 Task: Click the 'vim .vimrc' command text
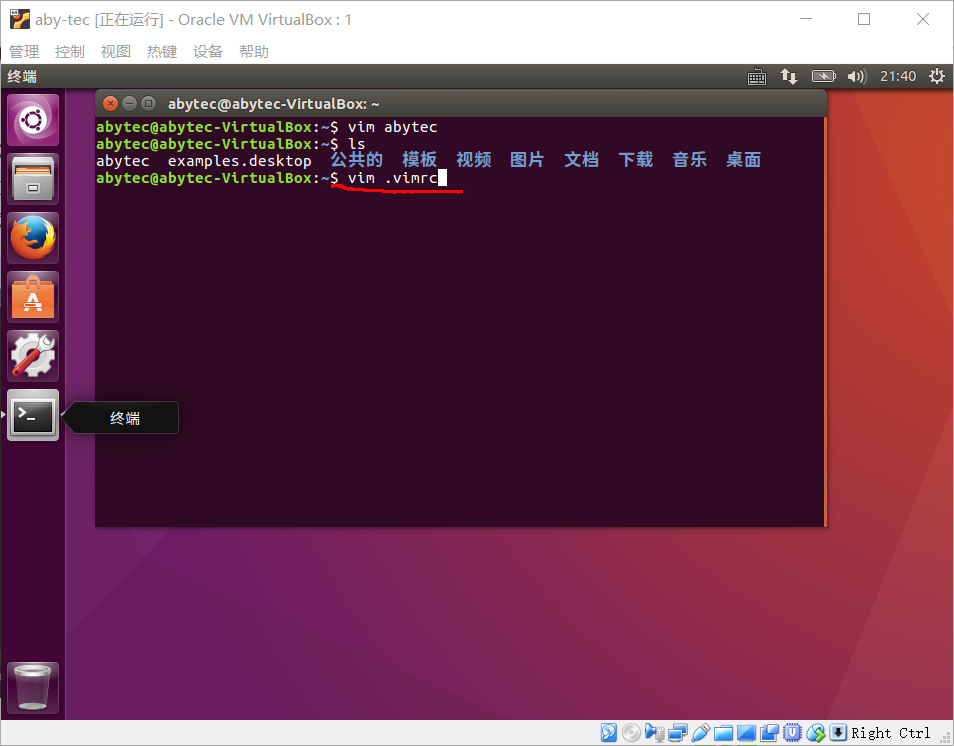392,178
